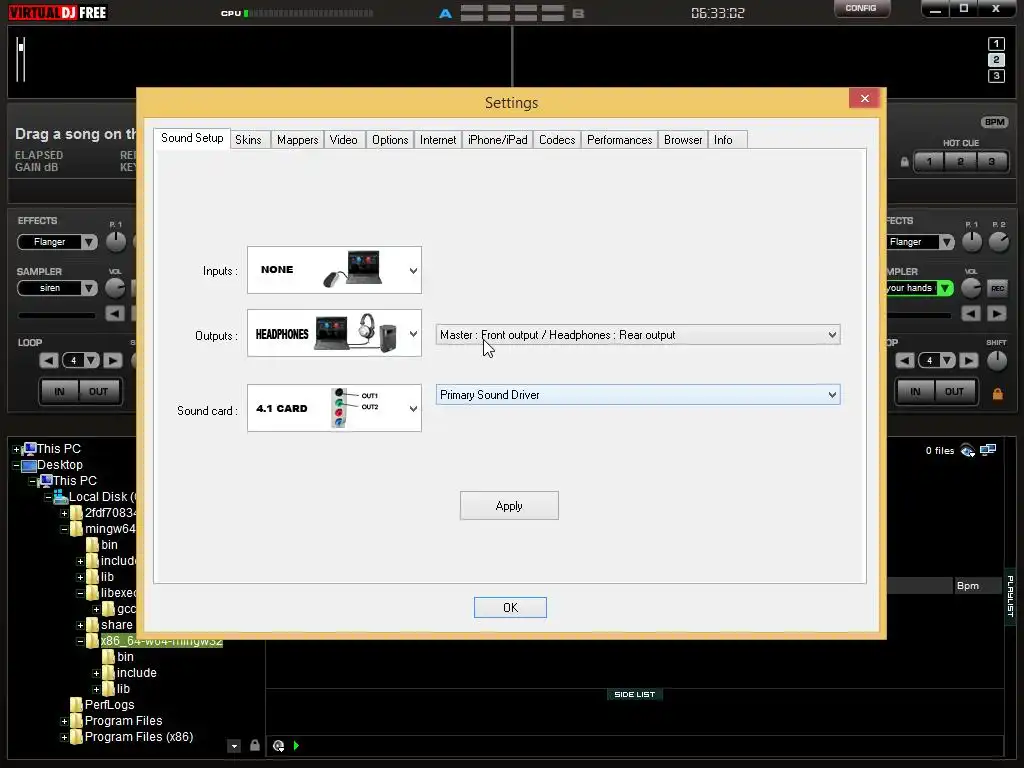Open the Internet tab
Image resolution: width=1024 pixels, height=768 pixels.
coord(438,140)
